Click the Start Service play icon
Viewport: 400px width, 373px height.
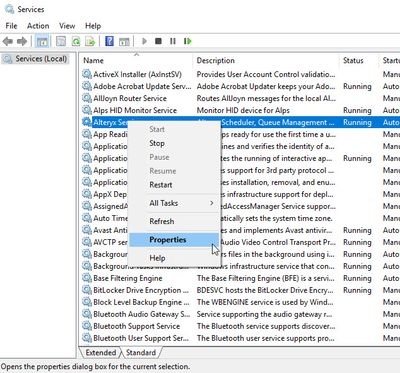[144, 41]
